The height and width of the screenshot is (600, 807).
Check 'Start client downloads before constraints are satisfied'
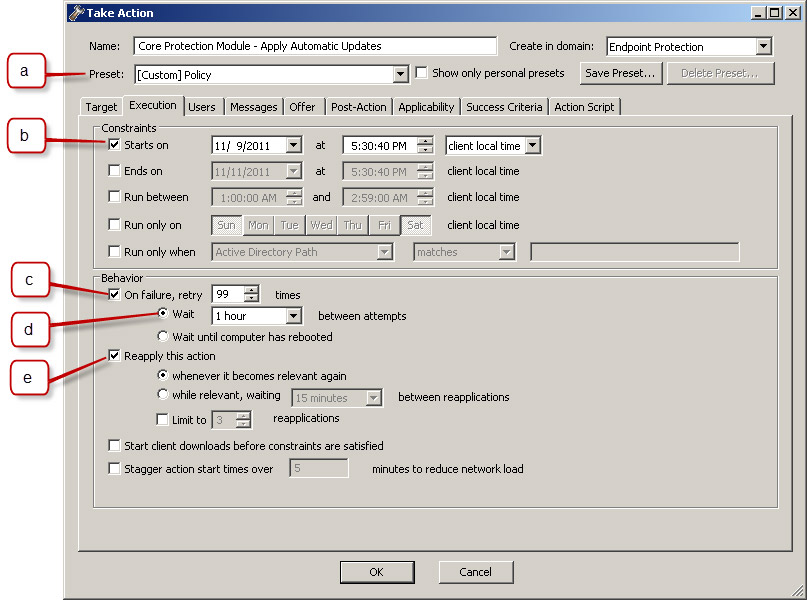click(x=114, y=445)
